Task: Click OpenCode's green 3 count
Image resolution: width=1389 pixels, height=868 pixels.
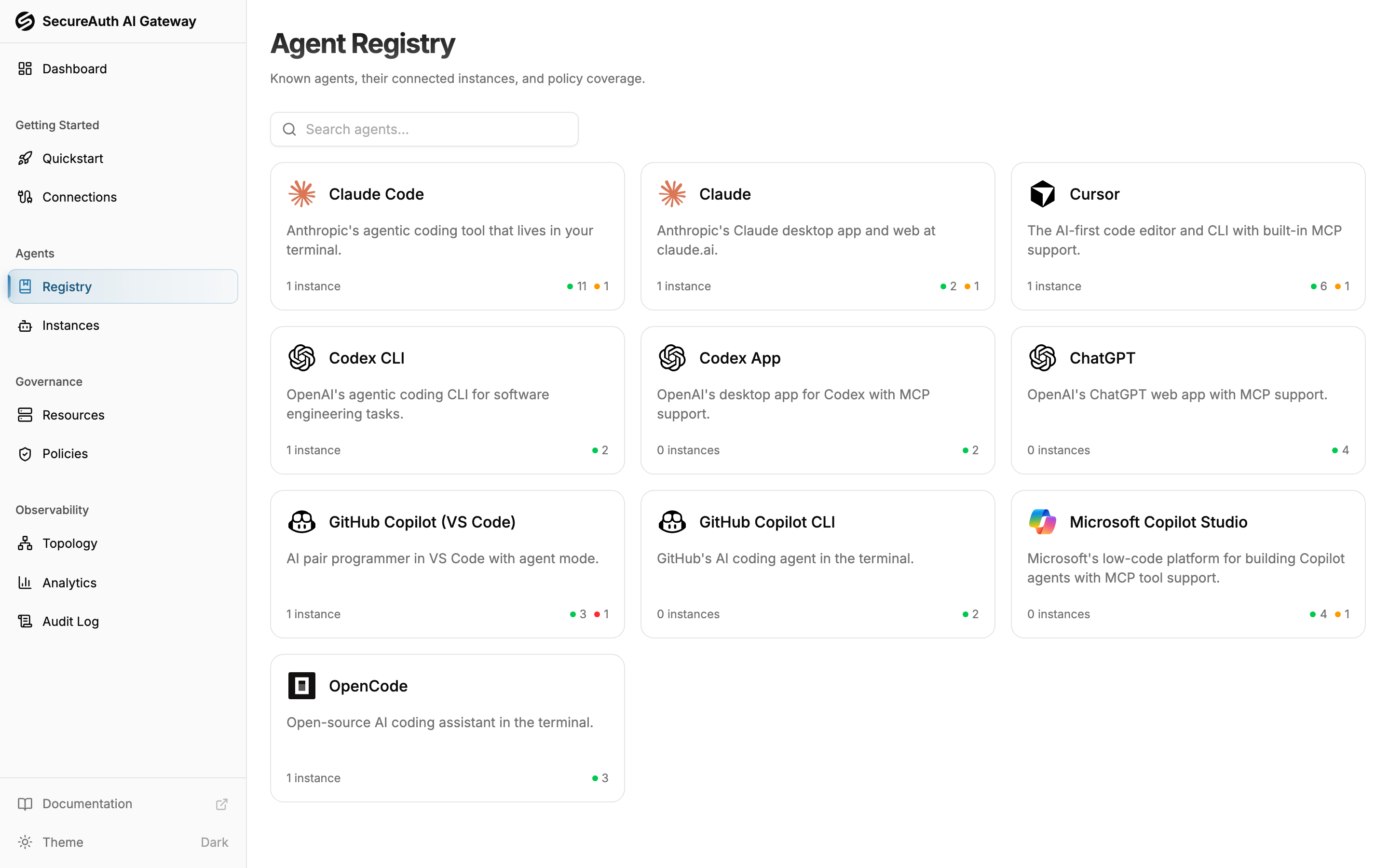Action: (600, 778)
